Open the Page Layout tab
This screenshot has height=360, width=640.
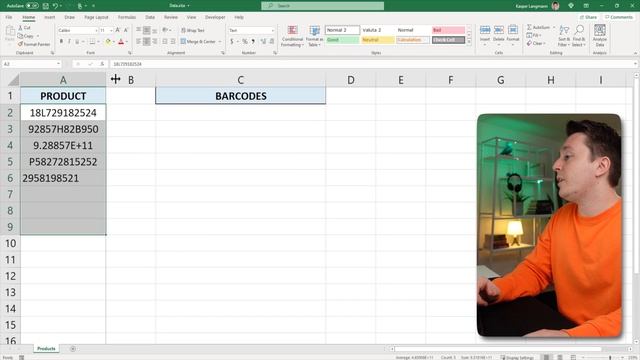coord(96,17)
